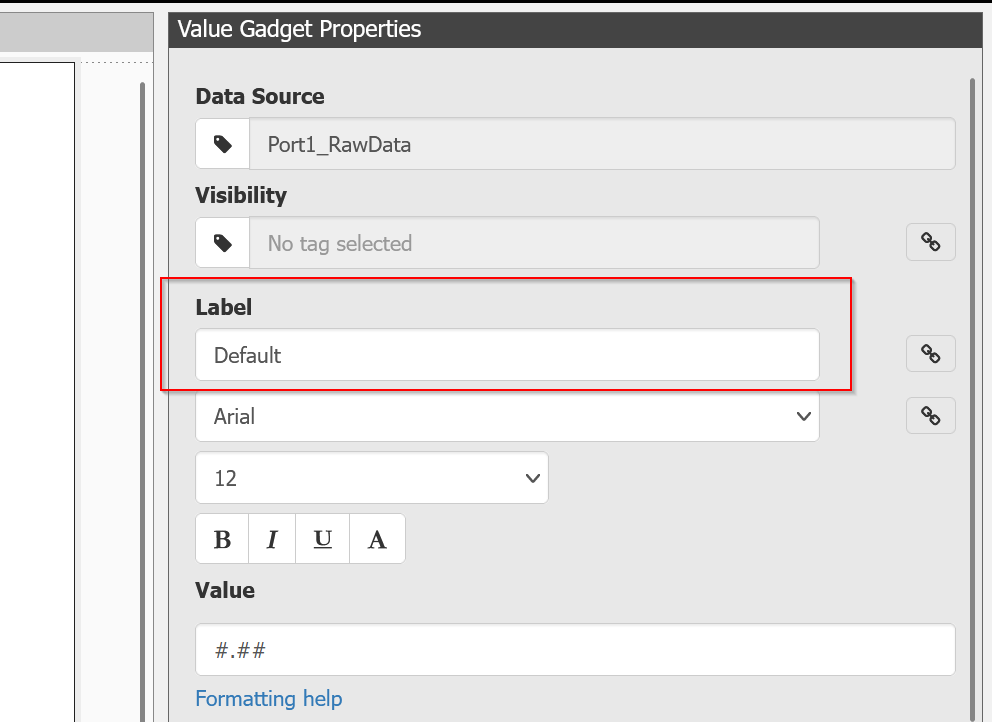Click the Port1_RawData data source field
The image size is (992, 722).
(602, 144)
